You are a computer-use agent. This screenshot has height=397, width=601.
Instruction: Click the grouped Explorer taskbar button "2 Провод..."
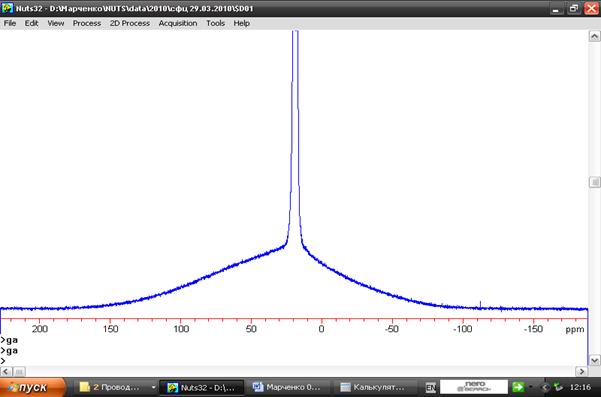pos(114,387)
